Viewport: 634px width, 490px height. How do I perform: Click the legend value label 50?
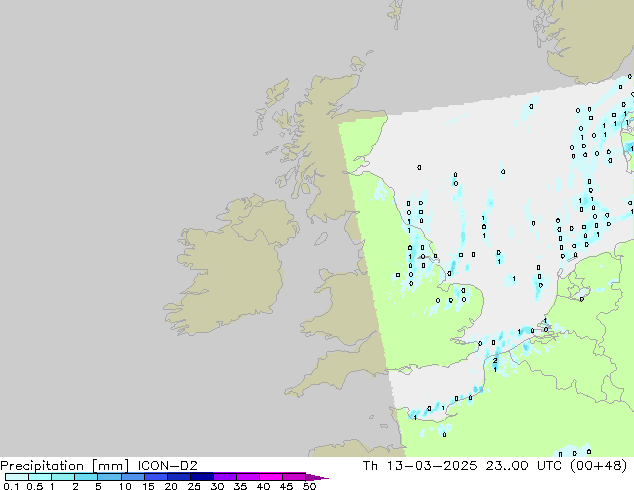(310, 486)
